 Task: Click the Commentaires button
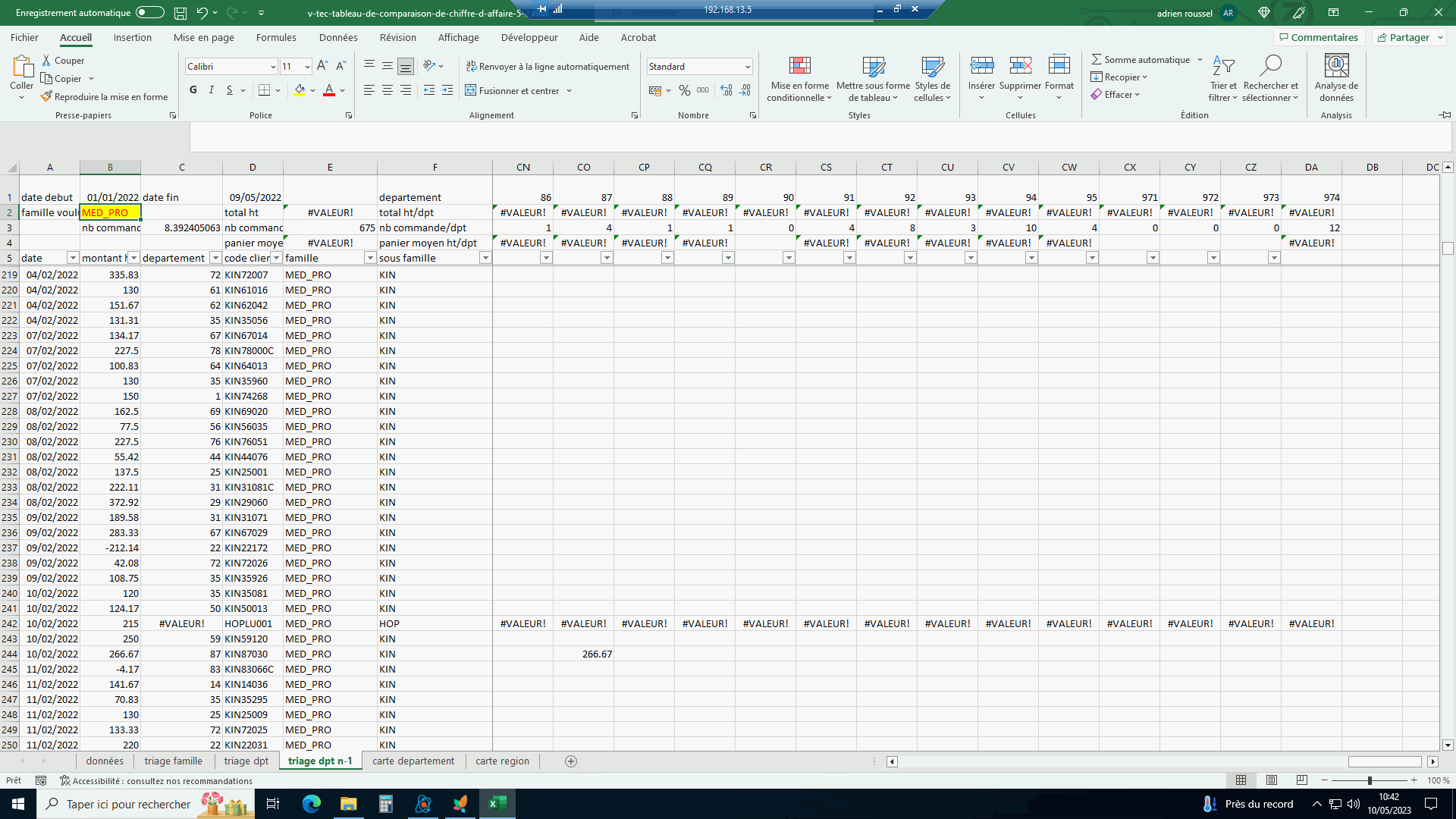(x=1319, y=37)
